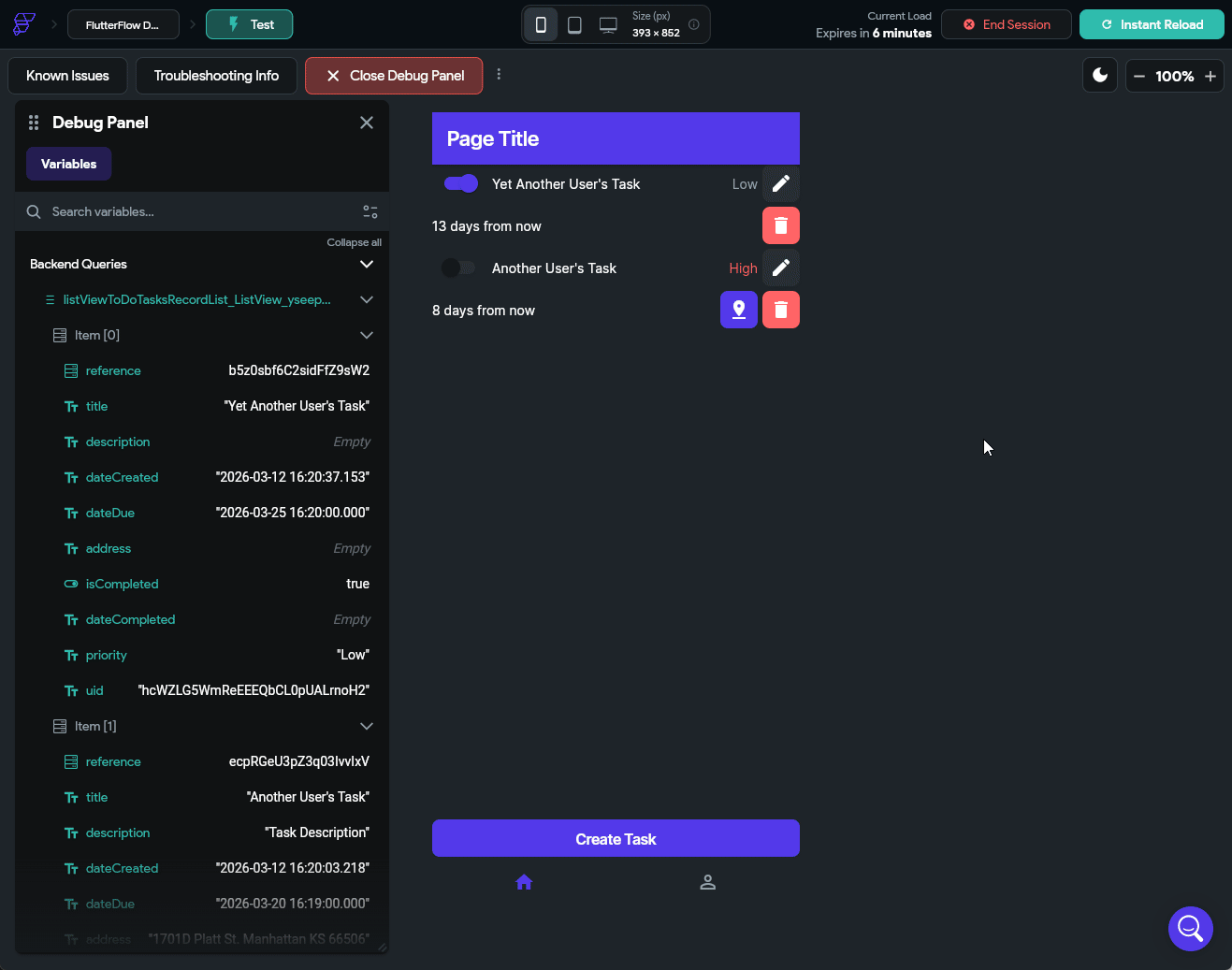Select the phone device preview icon

coord(541,25)
